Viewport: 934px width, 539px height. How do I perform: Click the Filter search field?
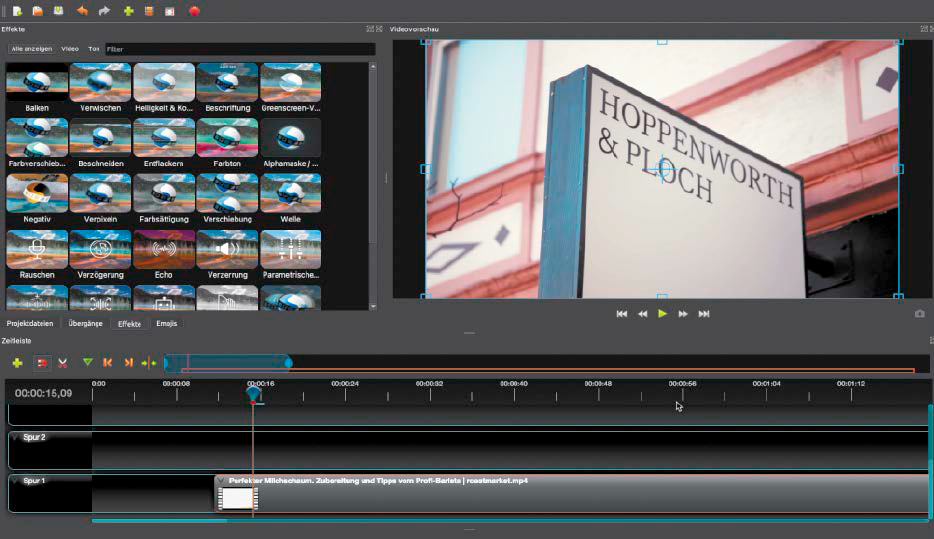click(x=240, y=49)
